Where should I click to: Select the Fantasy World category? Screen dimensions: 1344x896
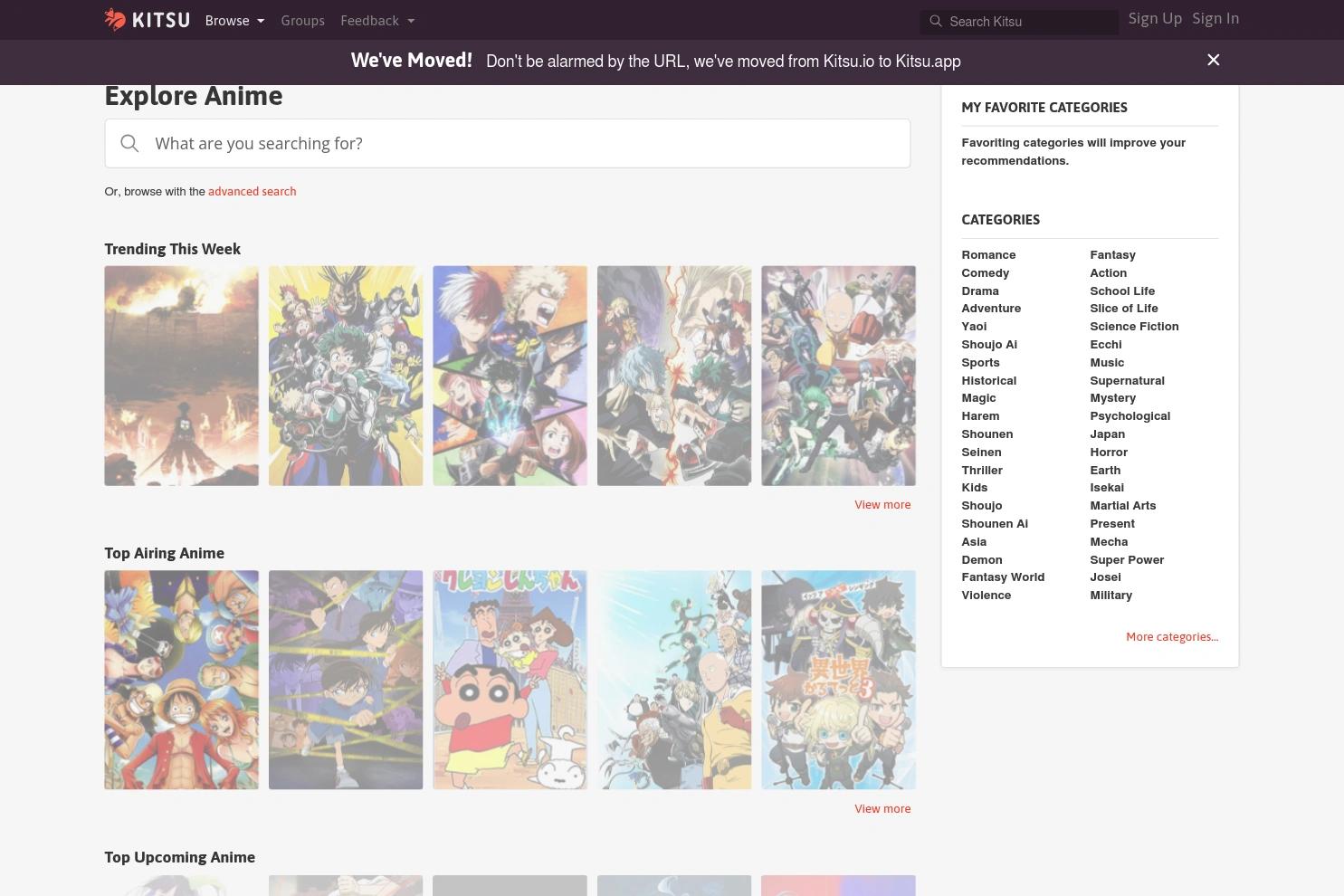pos(1003,577)
